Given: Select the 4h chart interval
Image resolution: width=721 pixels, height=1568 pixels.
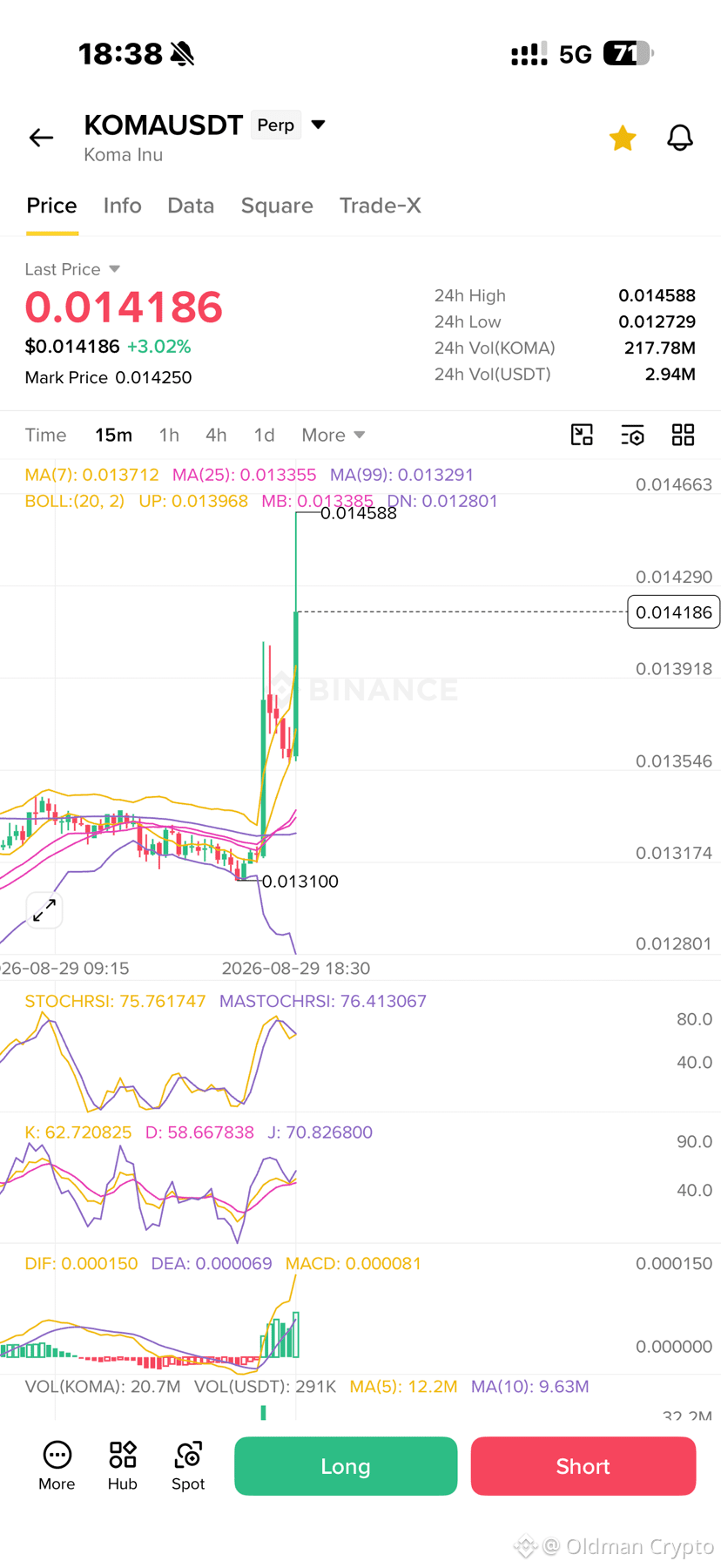Looking at the screenshot, I should 216,435.
